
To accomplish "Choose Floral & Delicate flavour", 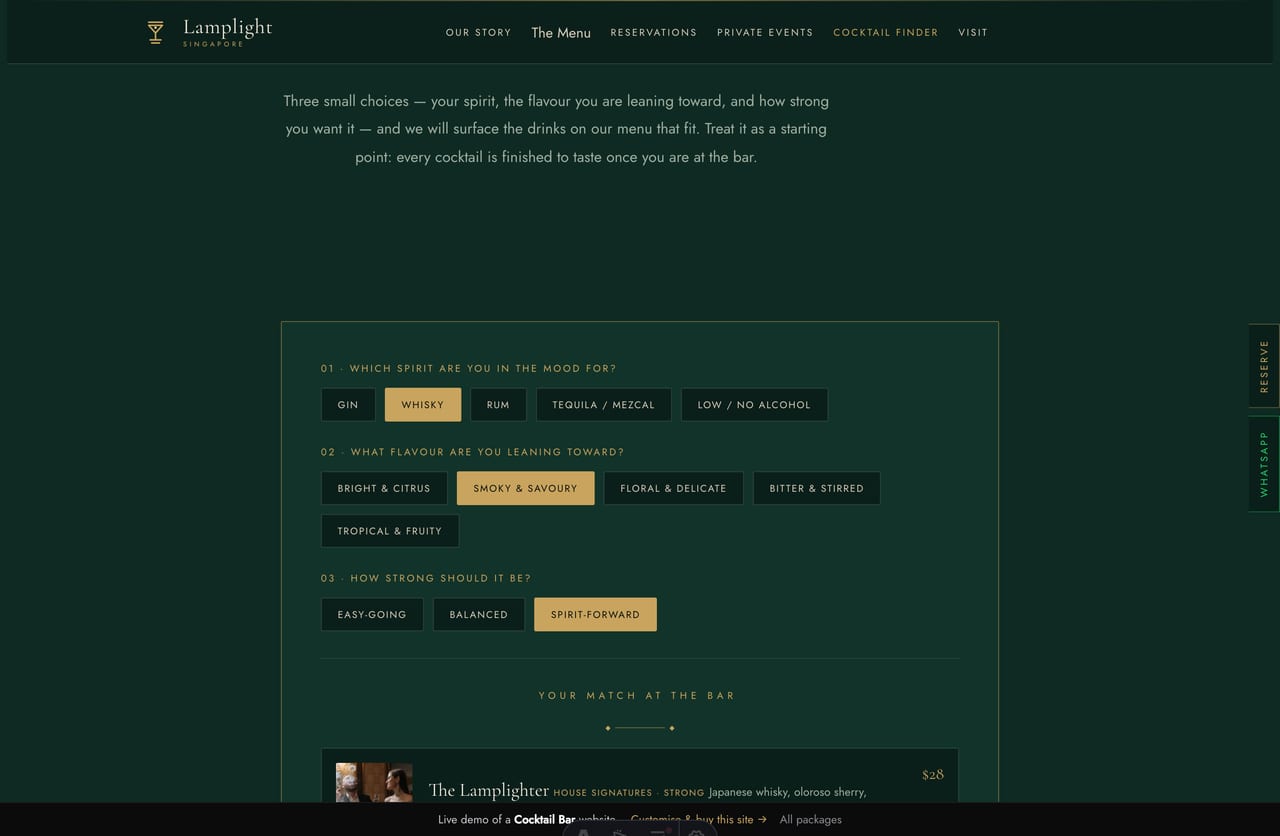I will click(673, 489).
